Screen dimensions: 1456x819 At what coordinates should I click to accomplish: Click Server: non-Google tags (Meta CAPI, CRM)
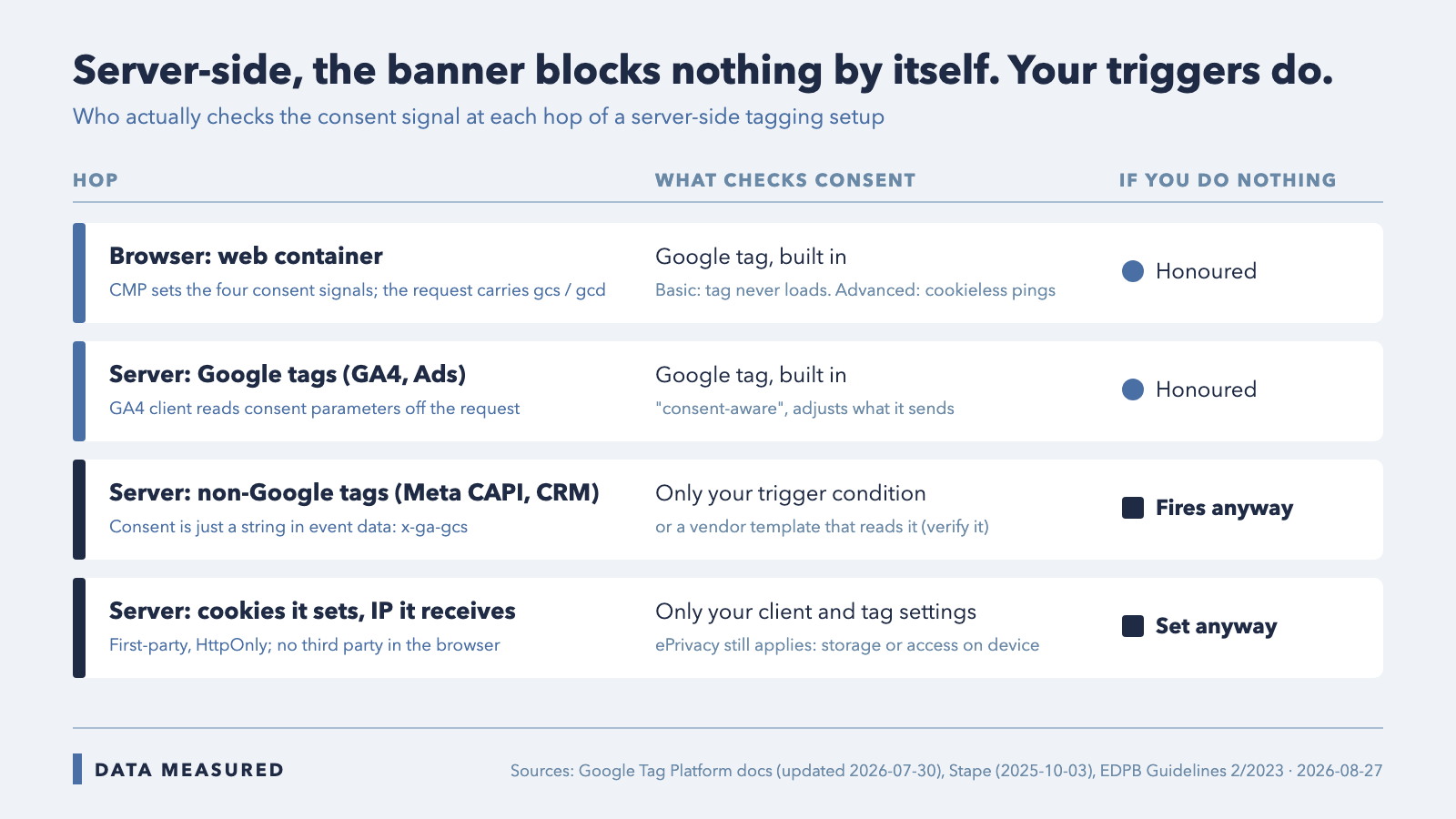[354, 492]
